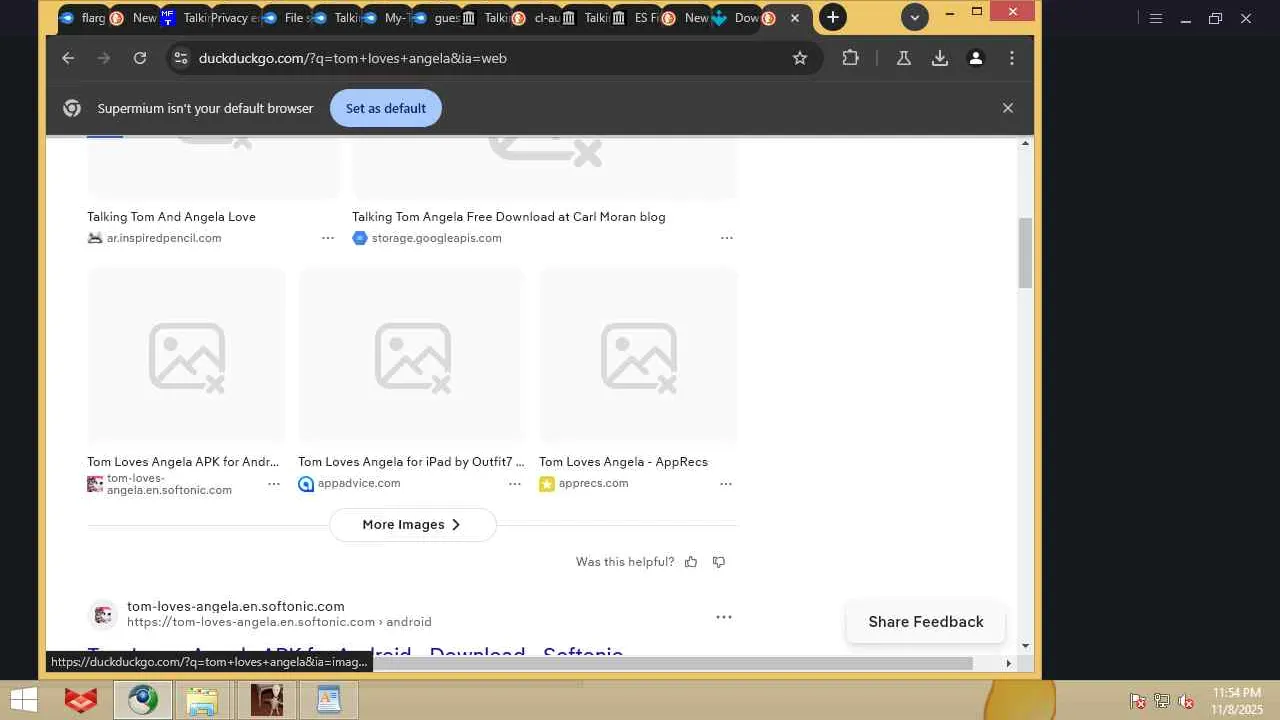Open options menu for Softonic web result
Screen dimensions: 1280x720
pyautogui.click(x=724, y=617)
